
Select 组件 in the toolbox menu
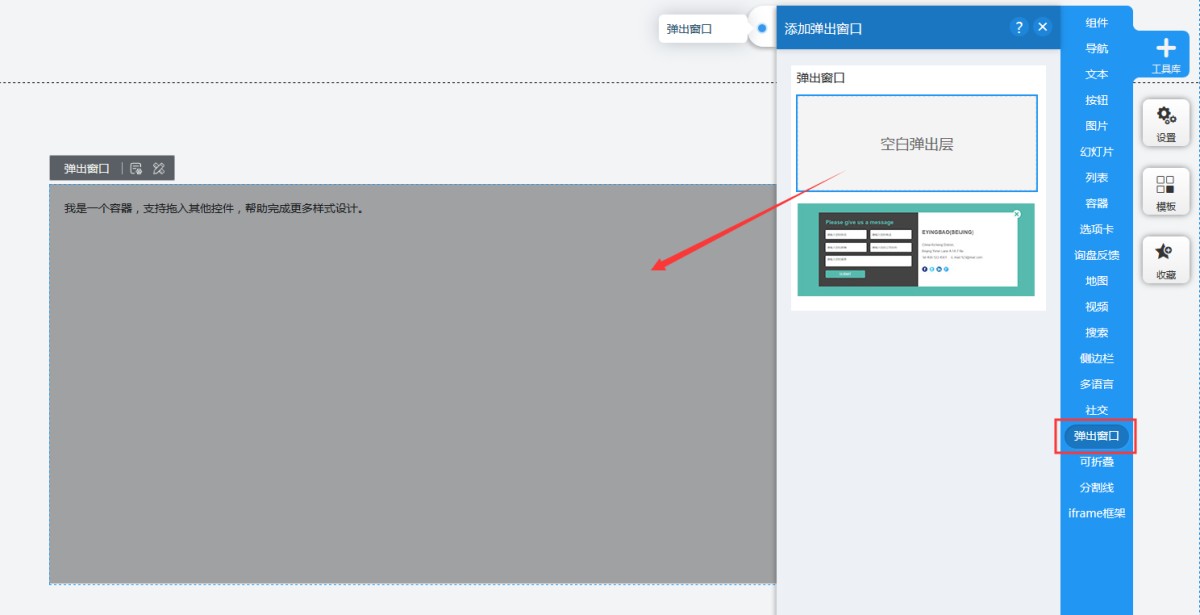coord(1097,23)
